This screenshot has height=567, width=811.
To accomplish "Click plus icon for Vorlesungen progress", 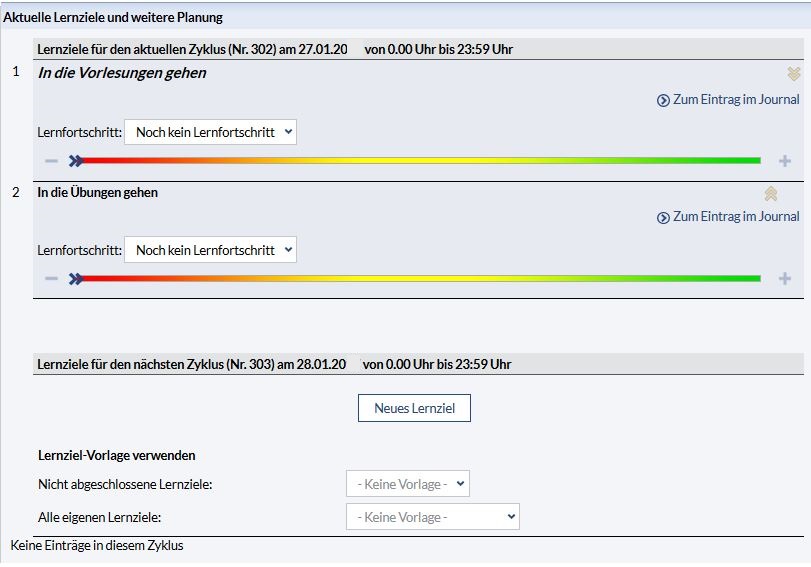I will 785,161.
